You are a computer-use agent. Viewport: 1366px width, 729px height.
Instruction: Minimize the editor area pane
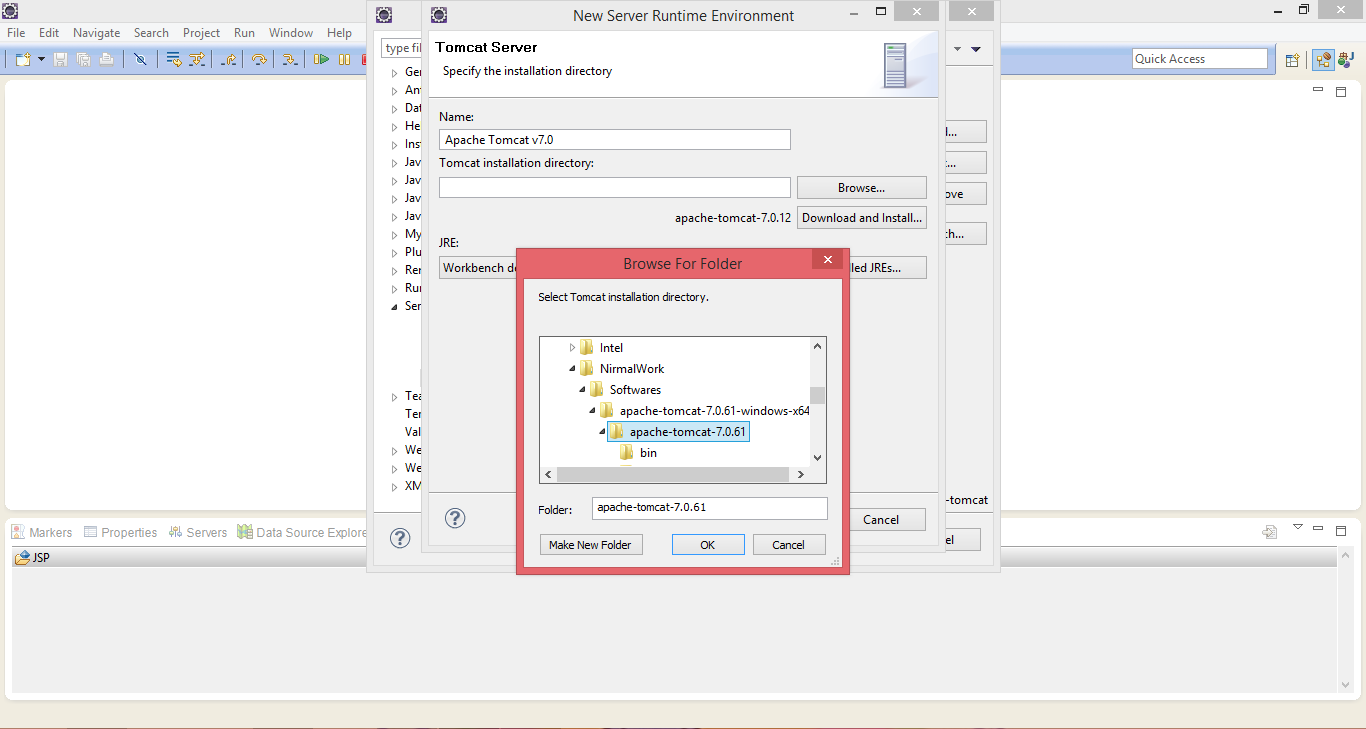(x=1318, y=90)
